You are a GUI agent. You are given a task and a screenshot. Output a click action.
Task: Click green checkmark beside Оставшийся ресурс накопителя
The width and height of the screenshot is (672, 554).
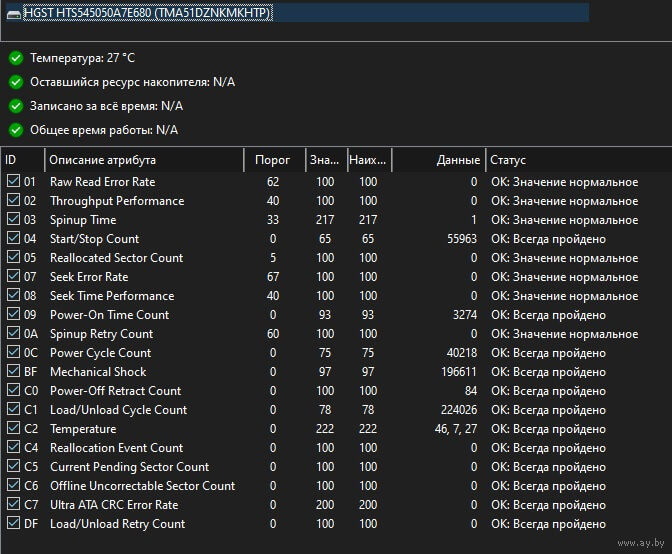click(x=16, y=82)
